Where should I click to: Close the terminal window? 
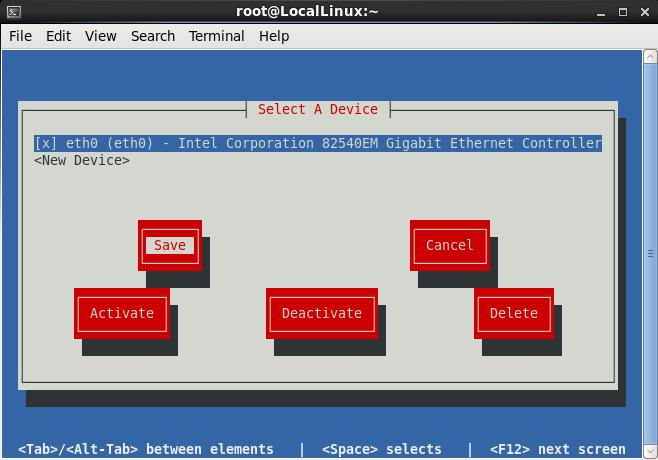point(645,12)
